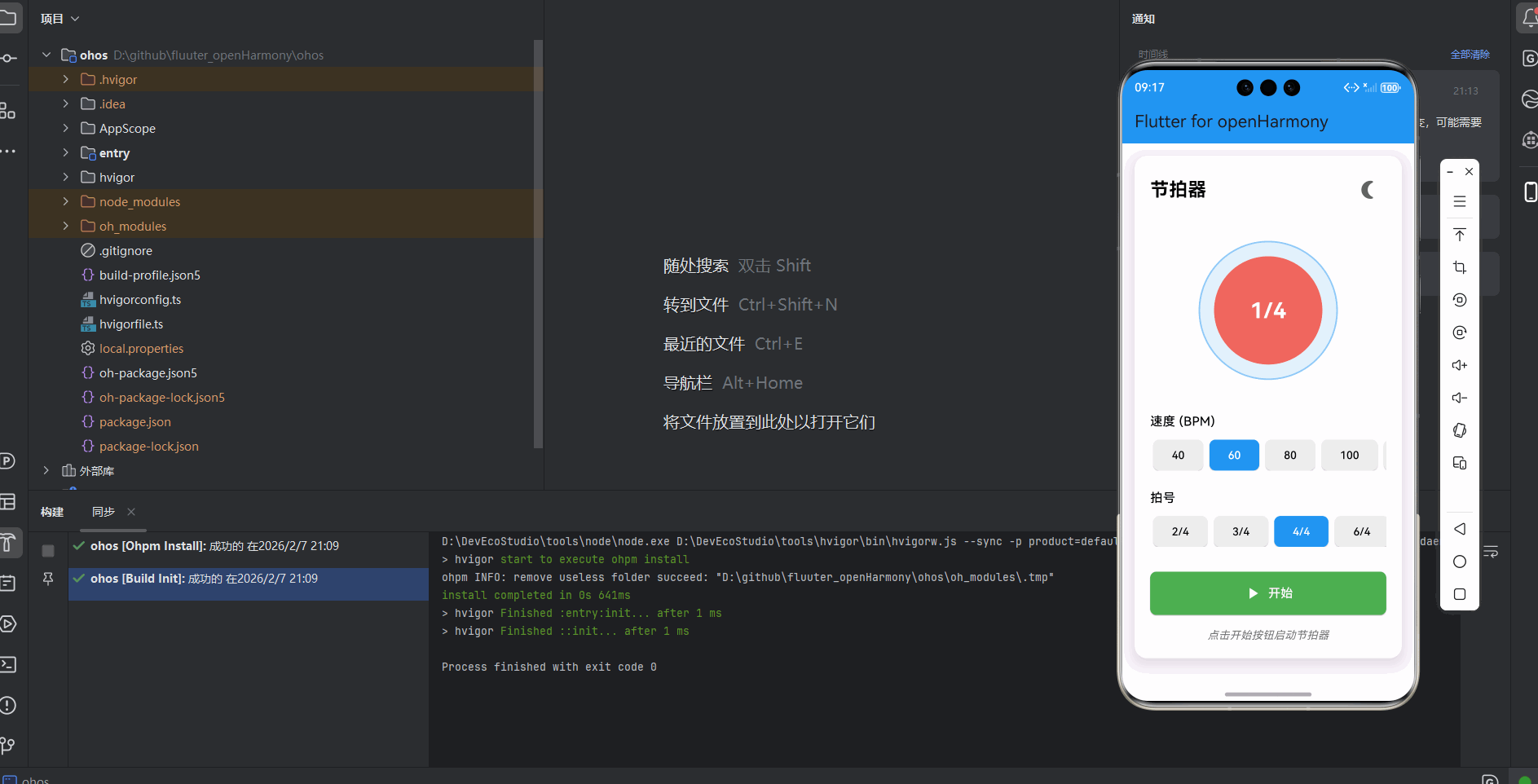The image size is (1538, 784).
Task: Select the package-lock.json file
Action: (149, 446)
